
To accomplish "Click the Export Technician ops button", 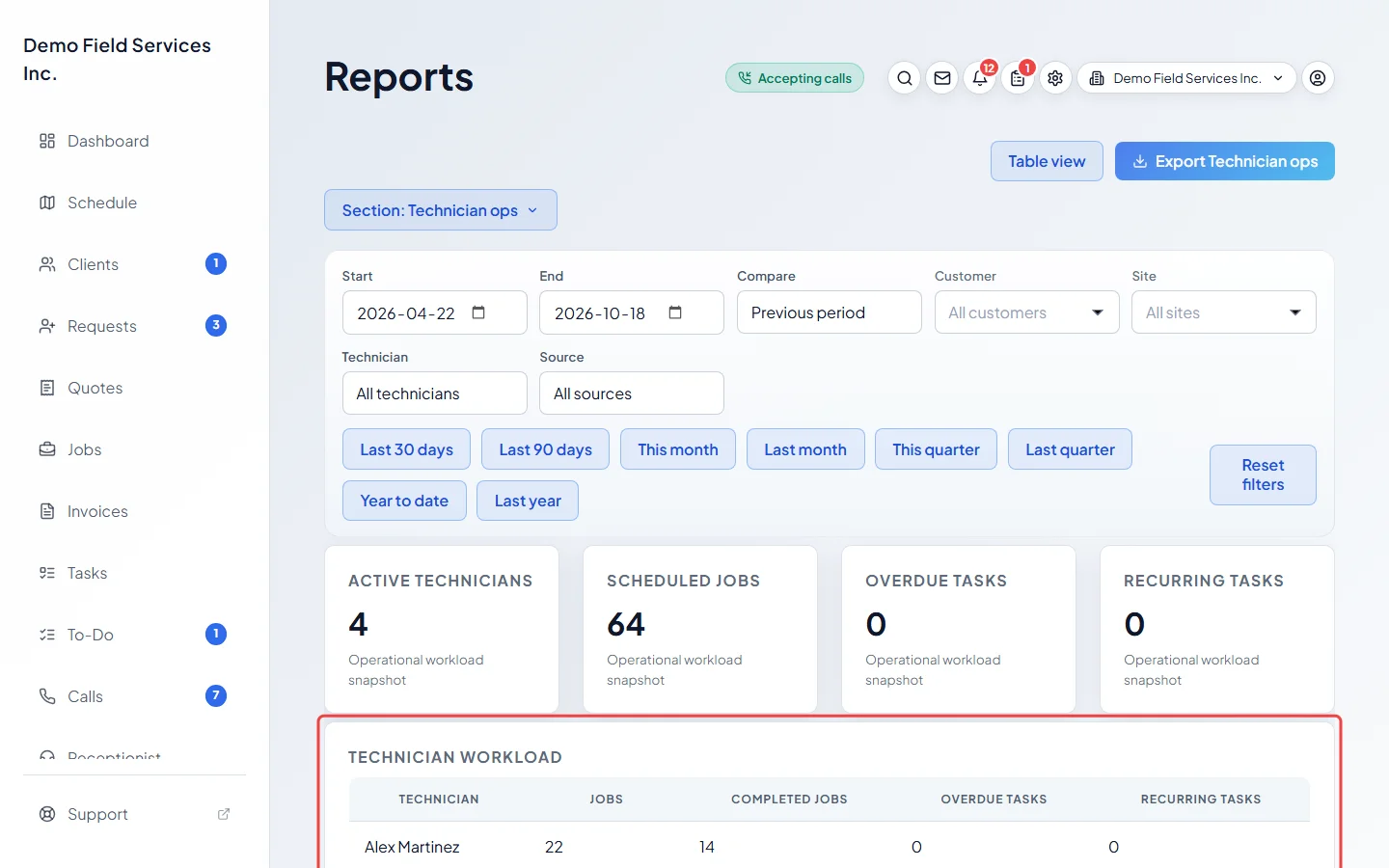I will click(x=1224, y=161).
